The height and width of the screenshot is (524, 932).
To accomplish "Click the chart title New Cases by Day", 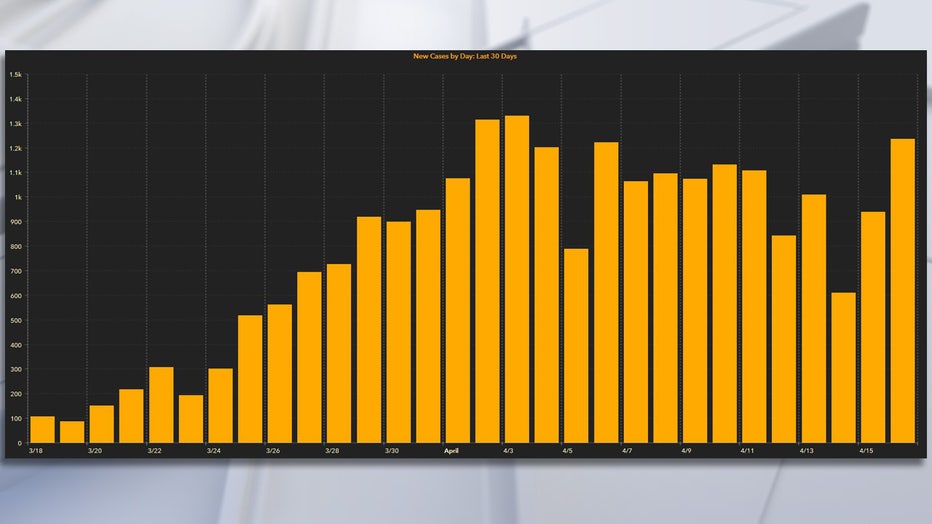I will pyautogui.click(x=465, y=56).
